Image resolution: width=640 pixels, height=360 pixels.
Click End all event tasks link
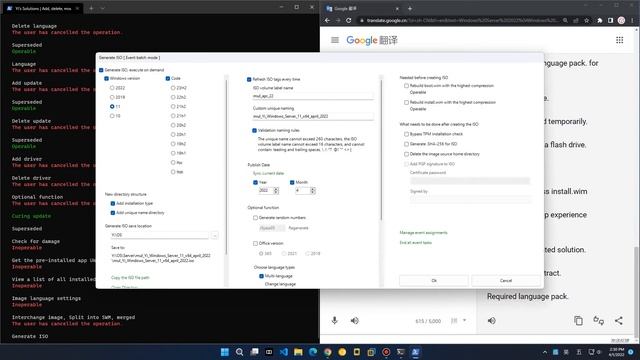click(416, 243)
